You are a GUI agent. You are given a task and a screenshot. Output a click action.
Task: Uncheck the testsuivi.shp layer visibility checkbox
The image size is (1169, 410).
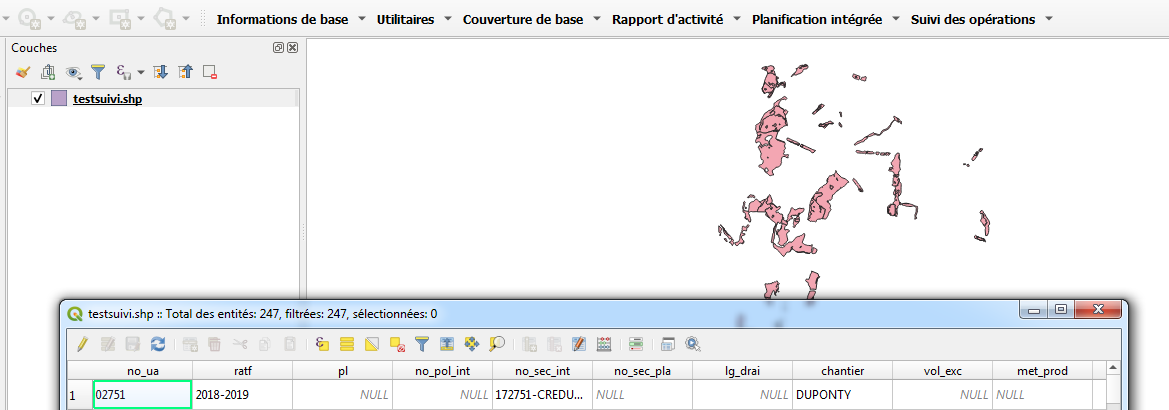[39, 98]
